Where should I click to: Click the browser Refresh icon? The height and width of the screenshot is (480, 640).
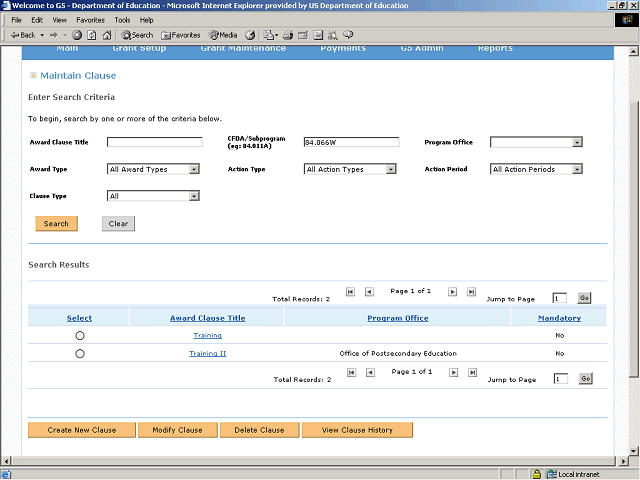click(91, 35)
